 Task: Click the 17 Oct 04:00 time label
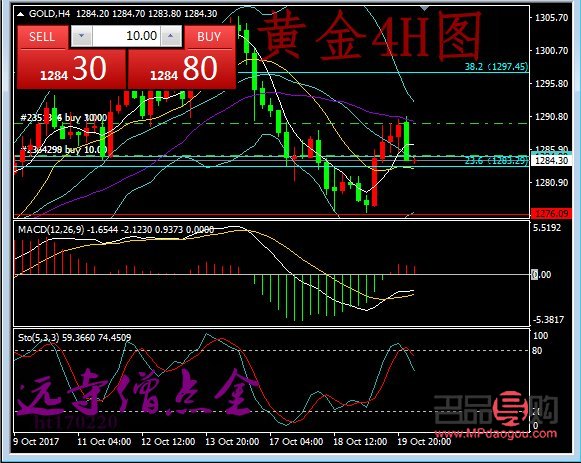296,442
